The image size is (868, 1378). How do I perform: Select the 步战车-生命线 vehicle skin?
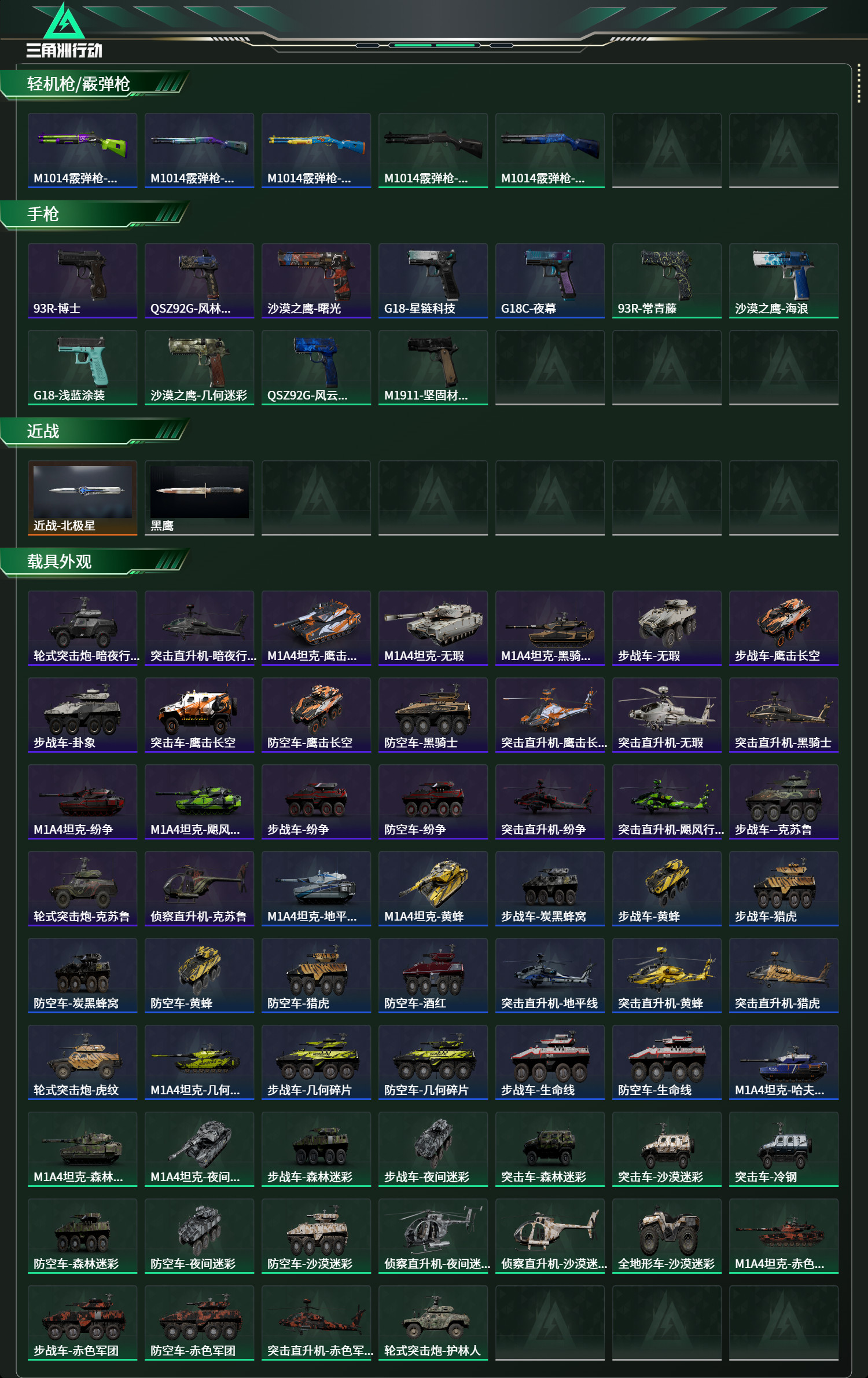[x=550, y=1062]
